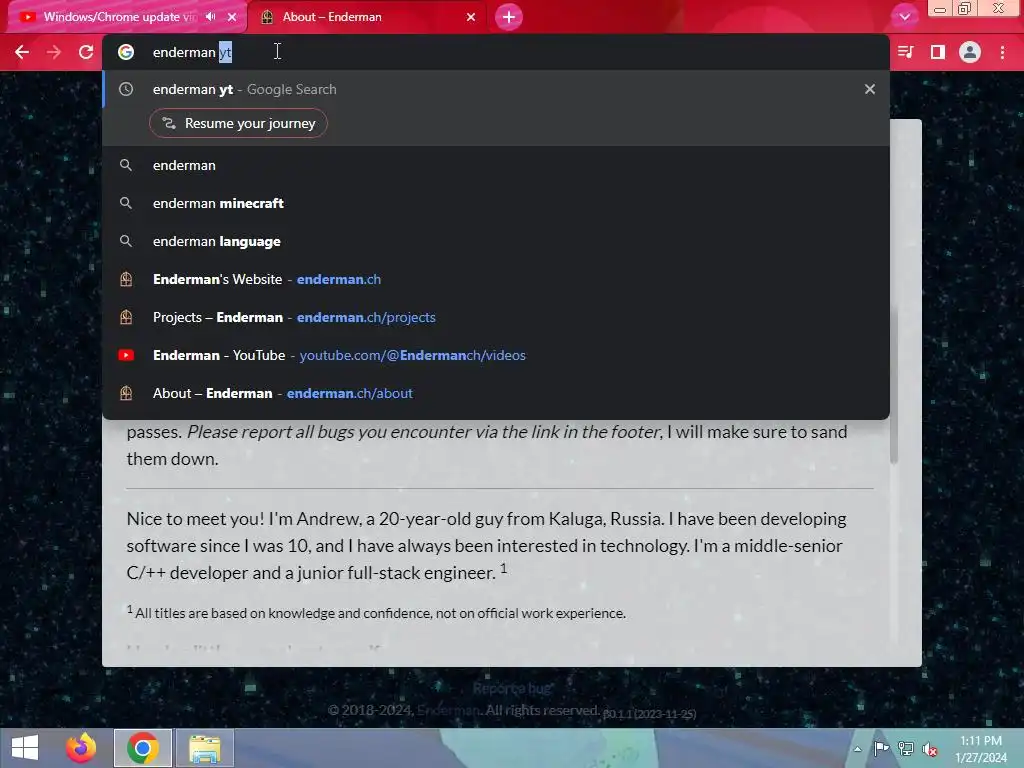Open File Explorer from taskbar
The image size is (1024, 768).
(204, 748)
